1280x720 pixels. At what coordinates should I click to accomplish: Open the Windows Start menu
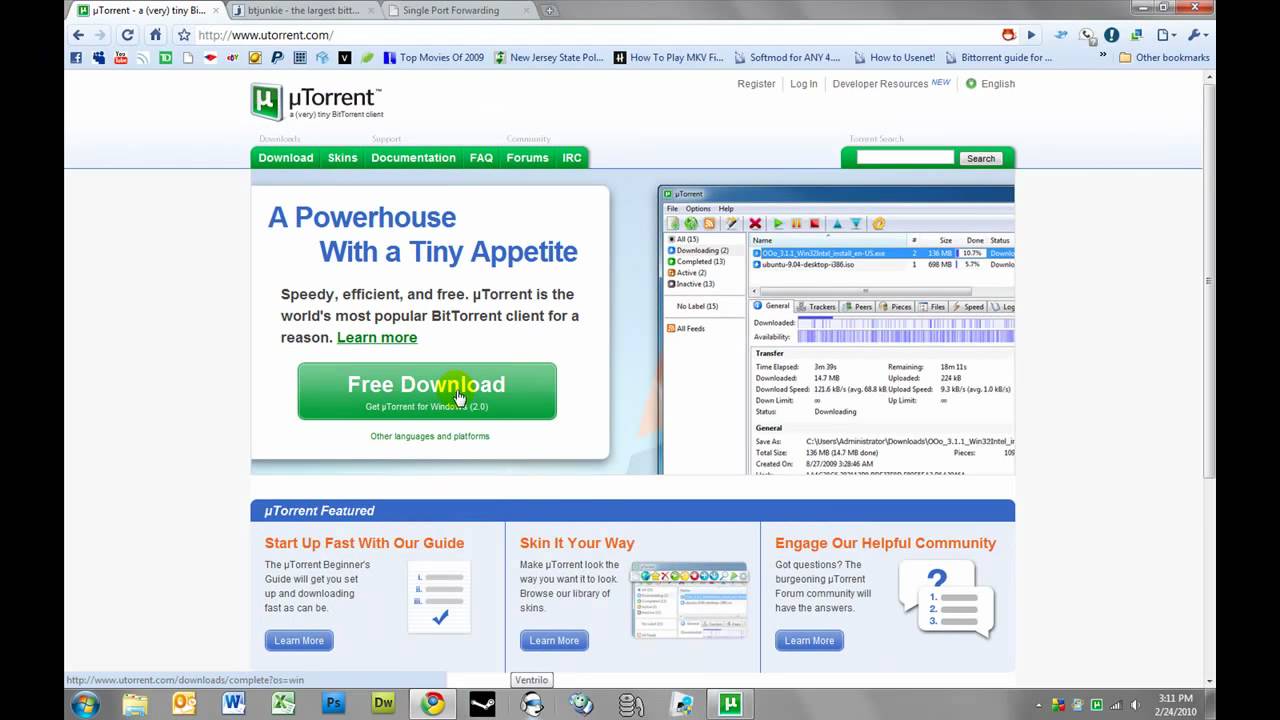point(85,704)
